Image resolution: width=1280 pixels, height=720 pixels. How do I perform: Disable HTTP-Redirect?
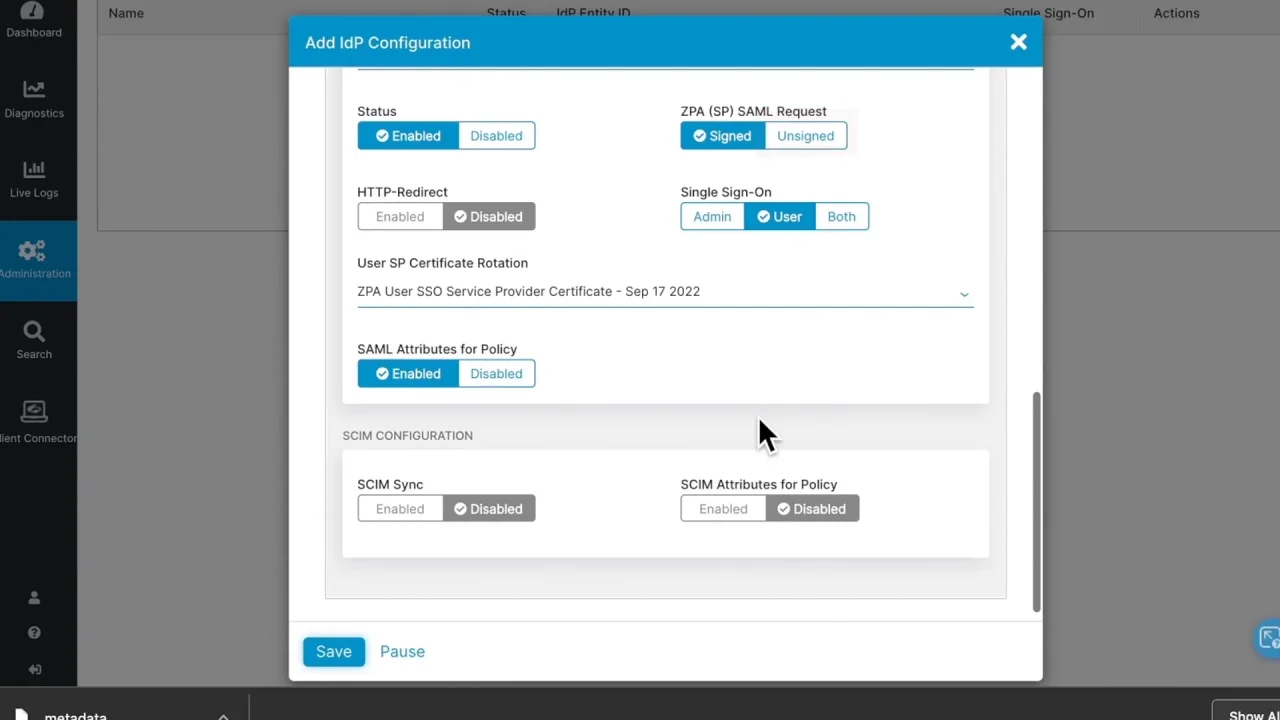pyautogui.click(x=488, y=217)
